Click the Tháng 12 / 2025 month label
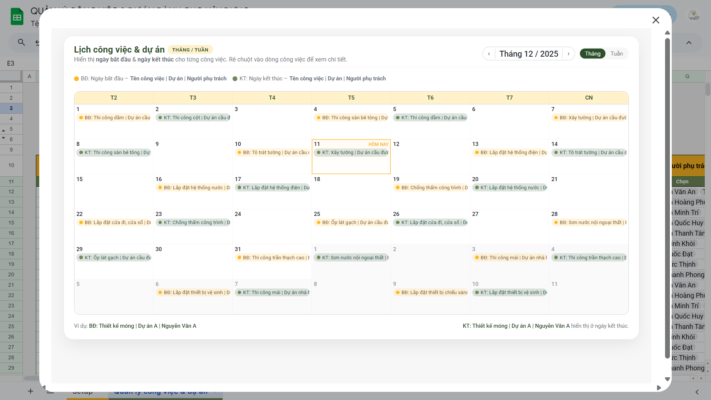Screen dimensions: 711x400 pyautogui.click(x=528, y=54)
